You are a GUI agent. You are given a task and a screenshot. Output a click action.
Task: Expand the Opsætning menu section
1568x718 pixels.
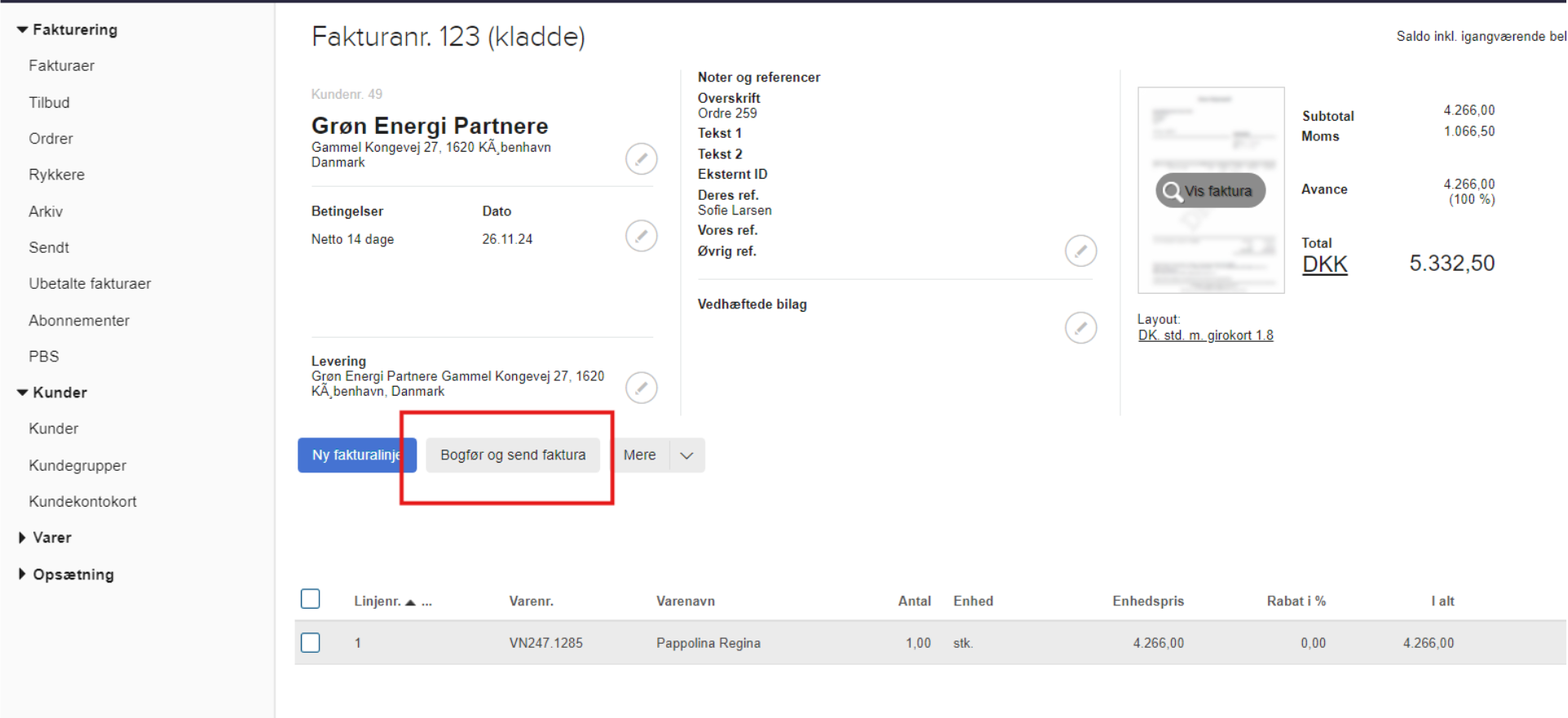22,574
